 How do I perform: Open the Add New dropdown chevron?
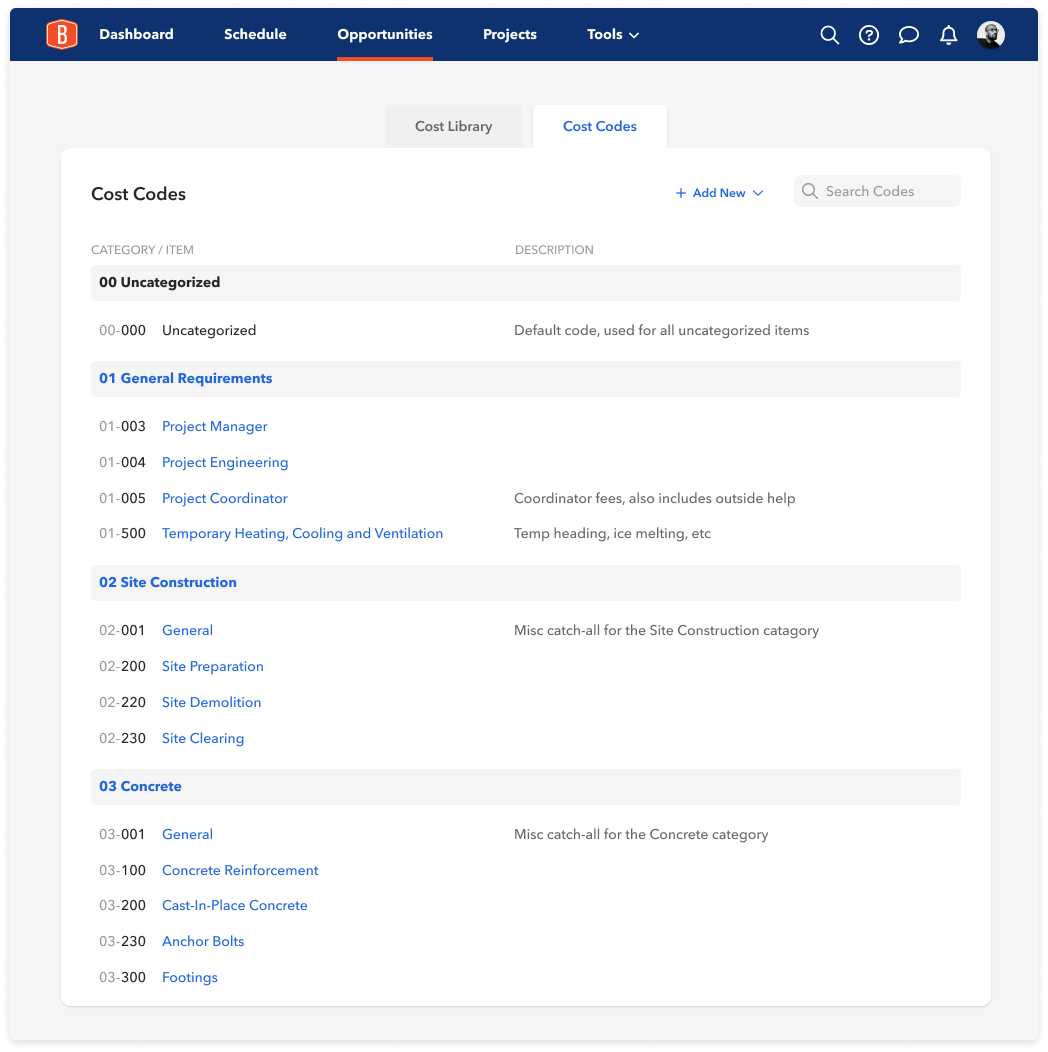click(759, 193)
